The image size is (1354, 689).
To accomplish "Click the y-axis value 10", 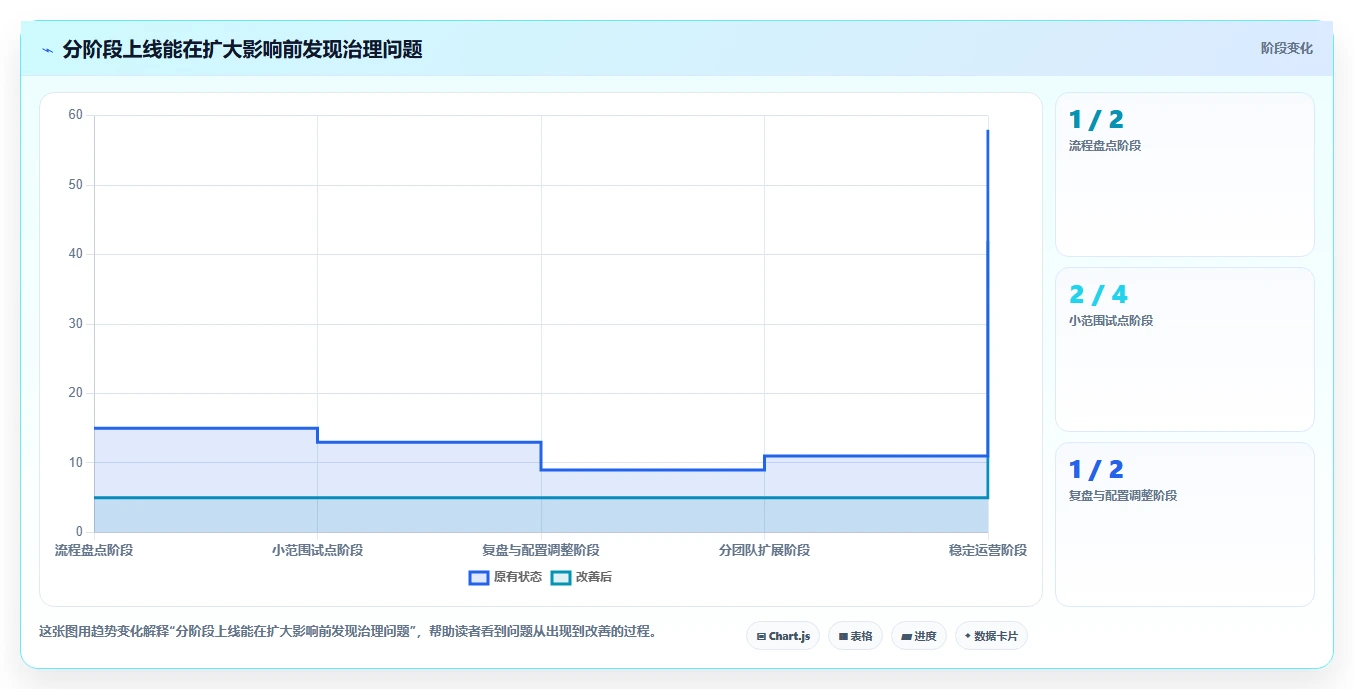I will click(75, 463).
